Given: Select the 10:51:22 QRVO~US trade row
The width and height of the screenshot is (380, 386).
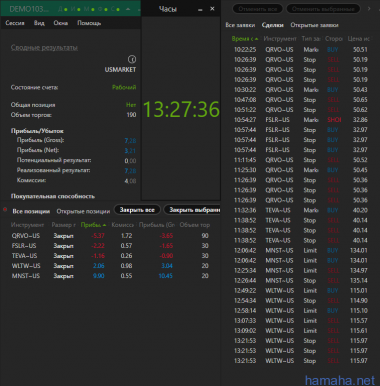Looking at the screenshot, I should 301,110.
